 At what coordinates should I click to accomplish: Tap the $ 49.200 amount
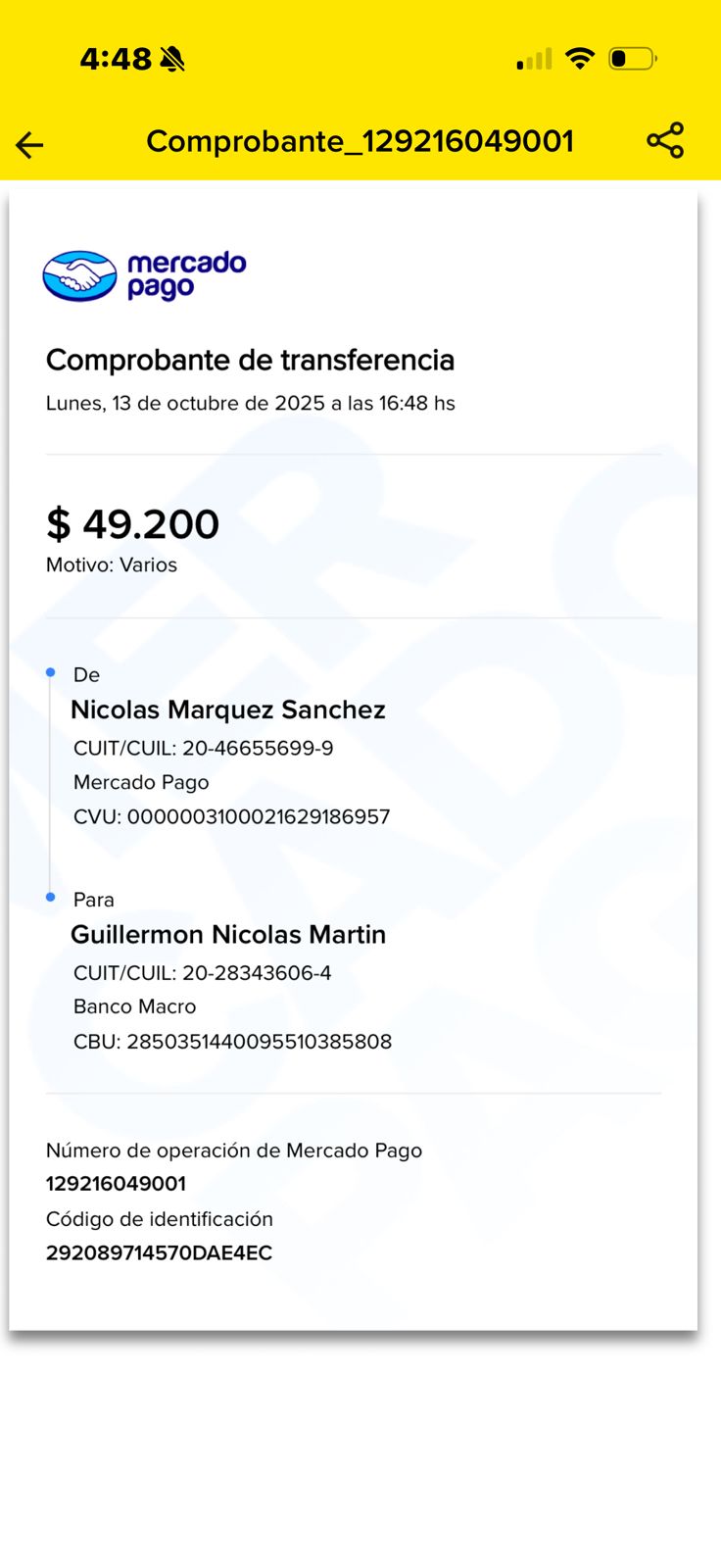(132, 524)
